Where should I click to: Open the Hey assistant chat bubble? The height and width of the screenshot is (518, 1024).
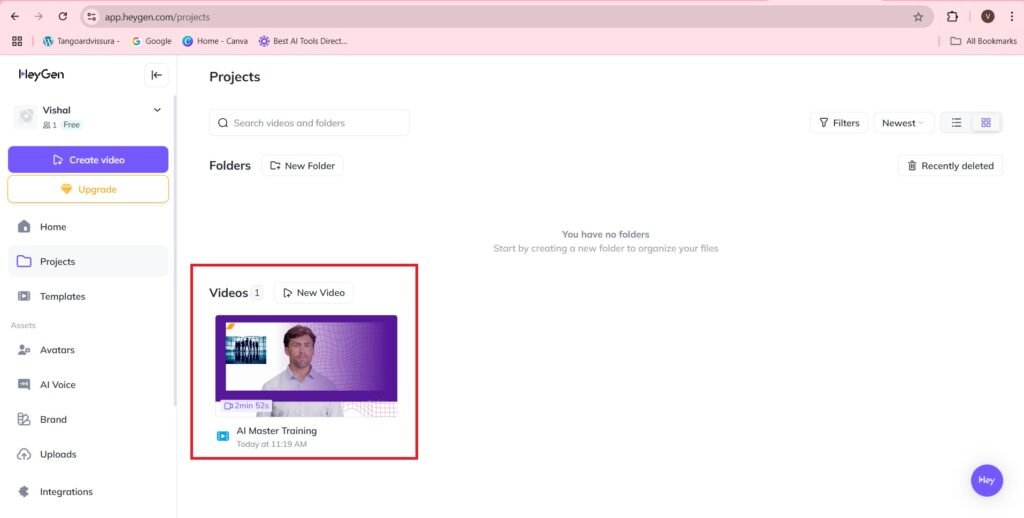(987, 480)
